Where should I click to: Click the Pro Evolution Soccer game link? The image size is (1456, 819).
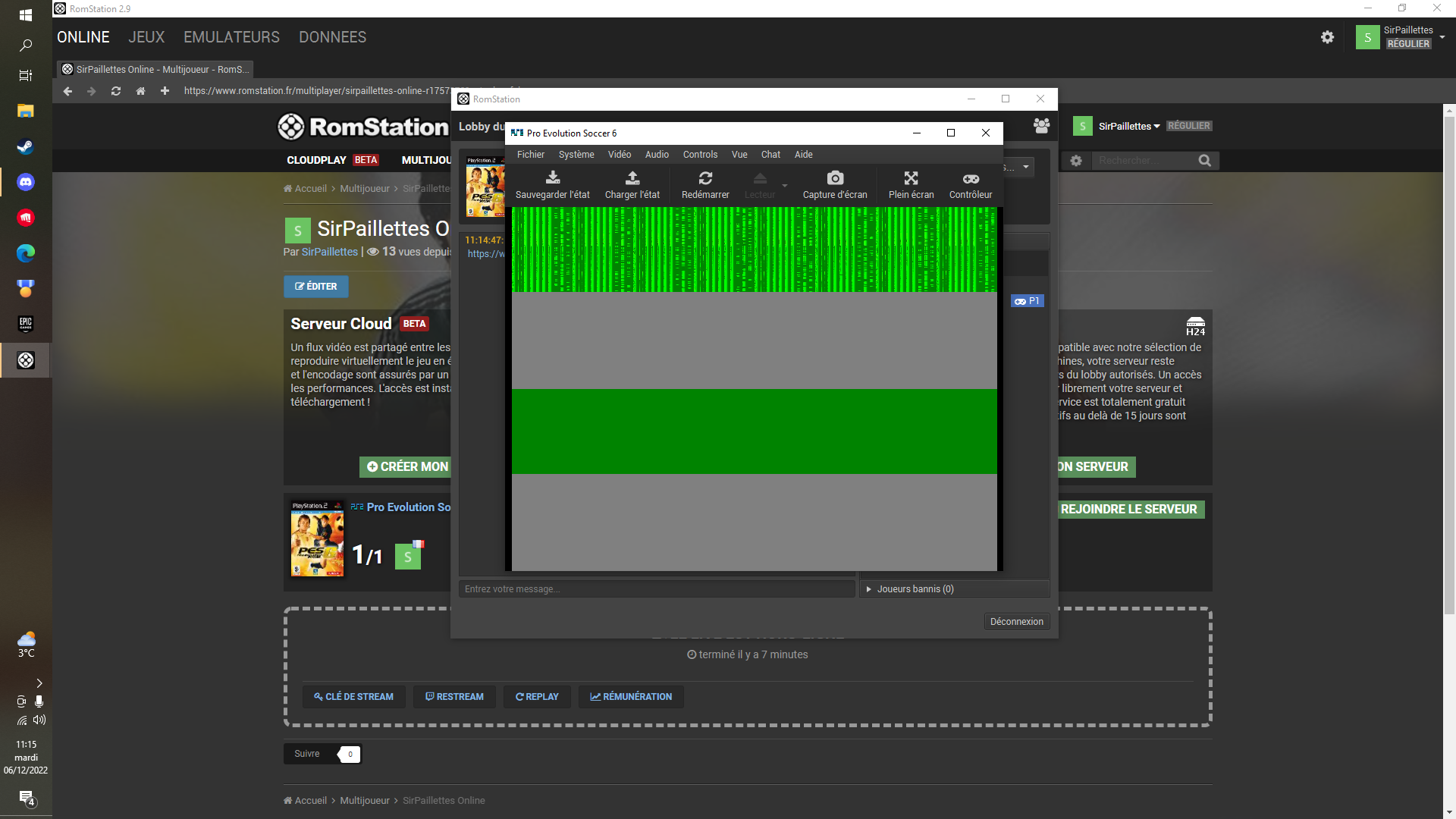408,507
